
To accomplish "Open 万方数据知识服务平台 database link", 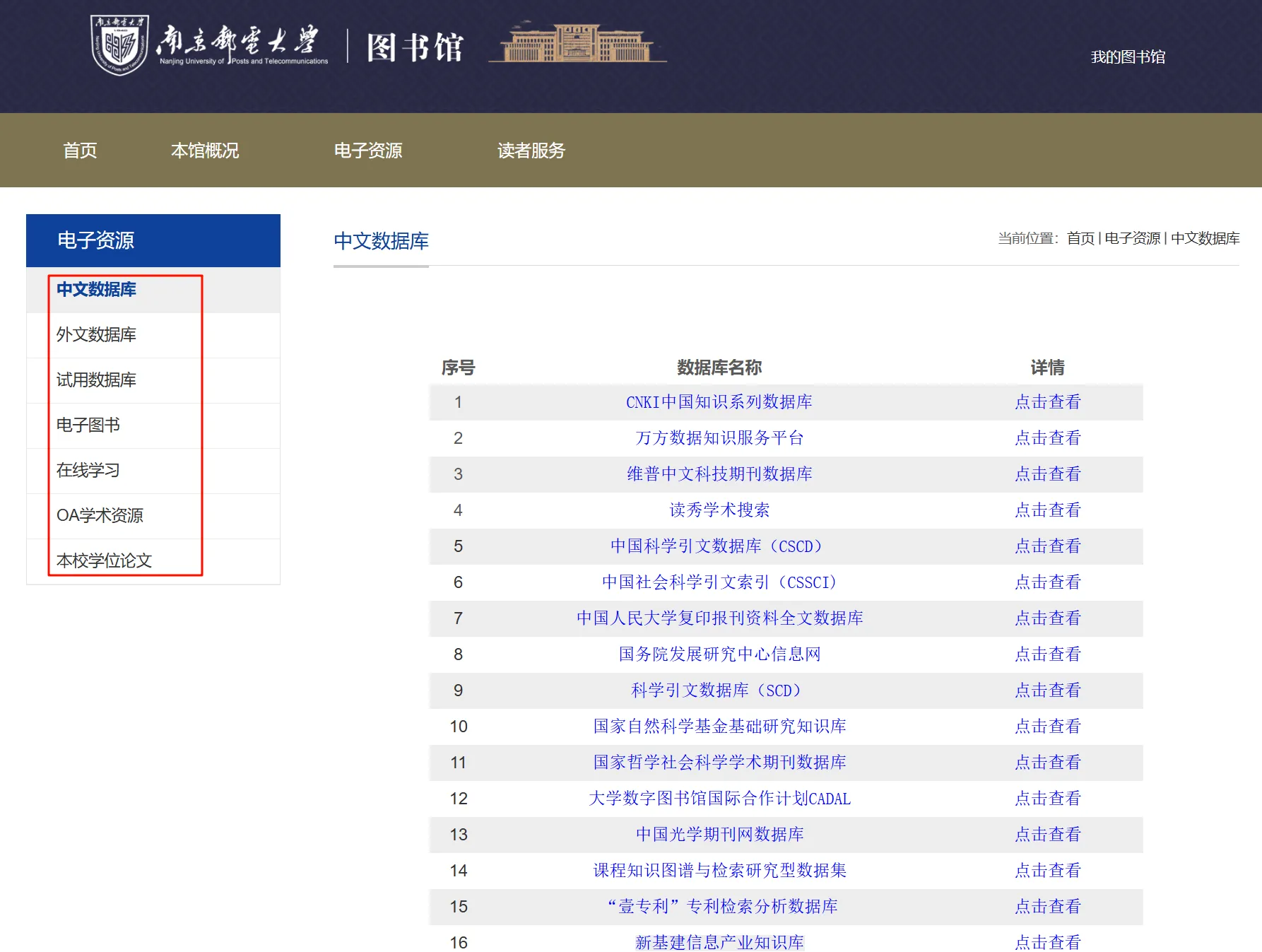I will pos(719,438).
